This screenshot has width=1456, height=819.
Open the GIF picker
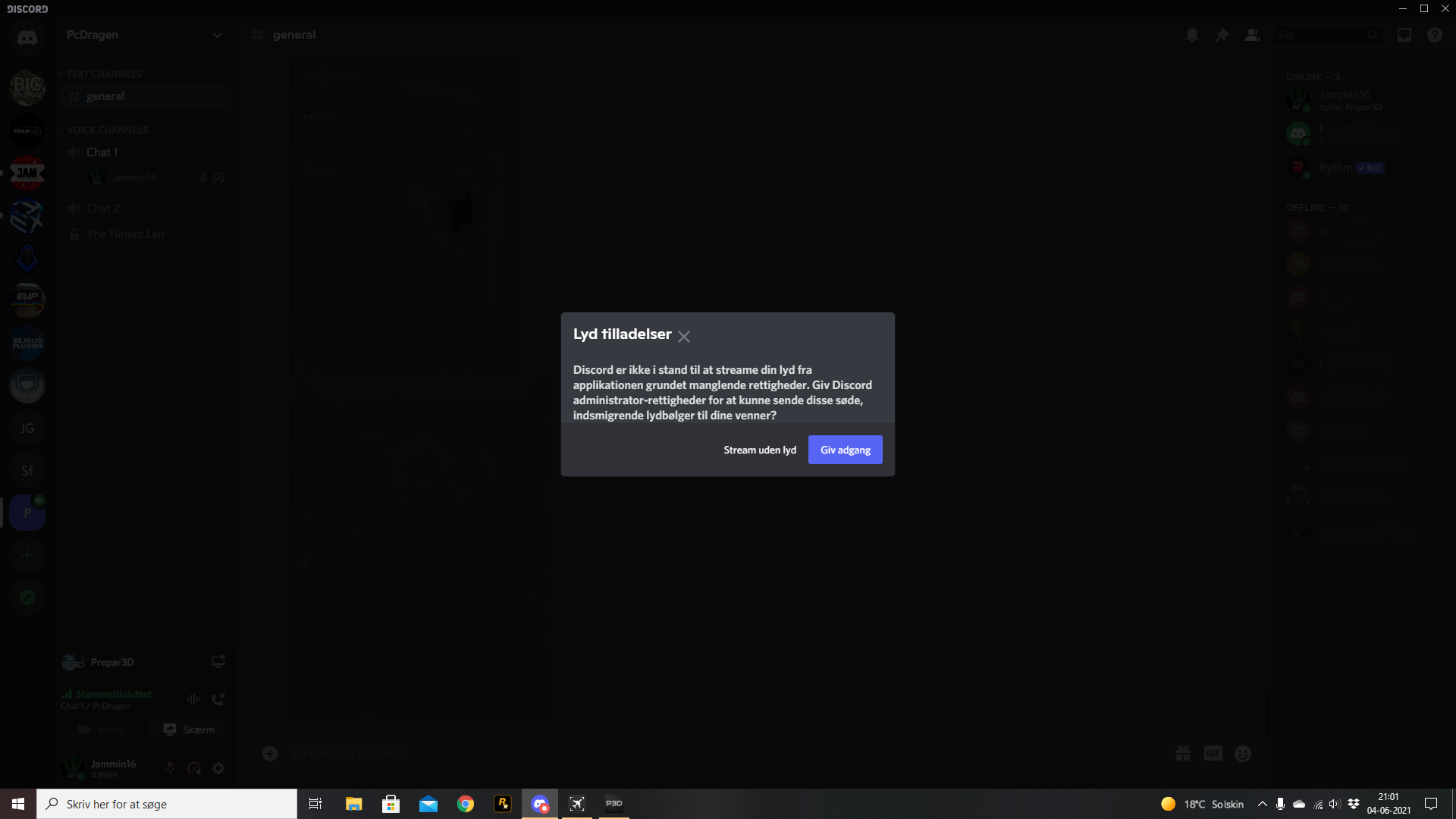click(1213, 754)
